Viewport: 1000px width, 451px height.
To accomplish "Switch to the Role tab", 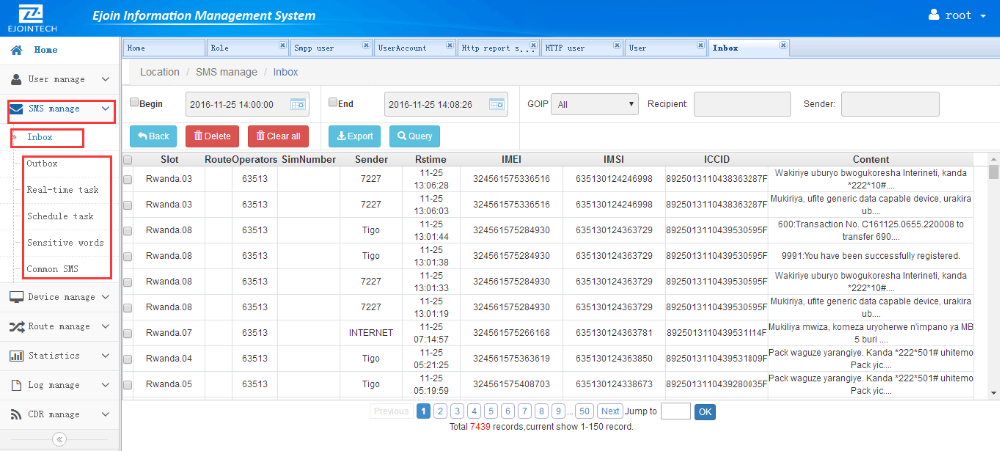I will [247, 48].
